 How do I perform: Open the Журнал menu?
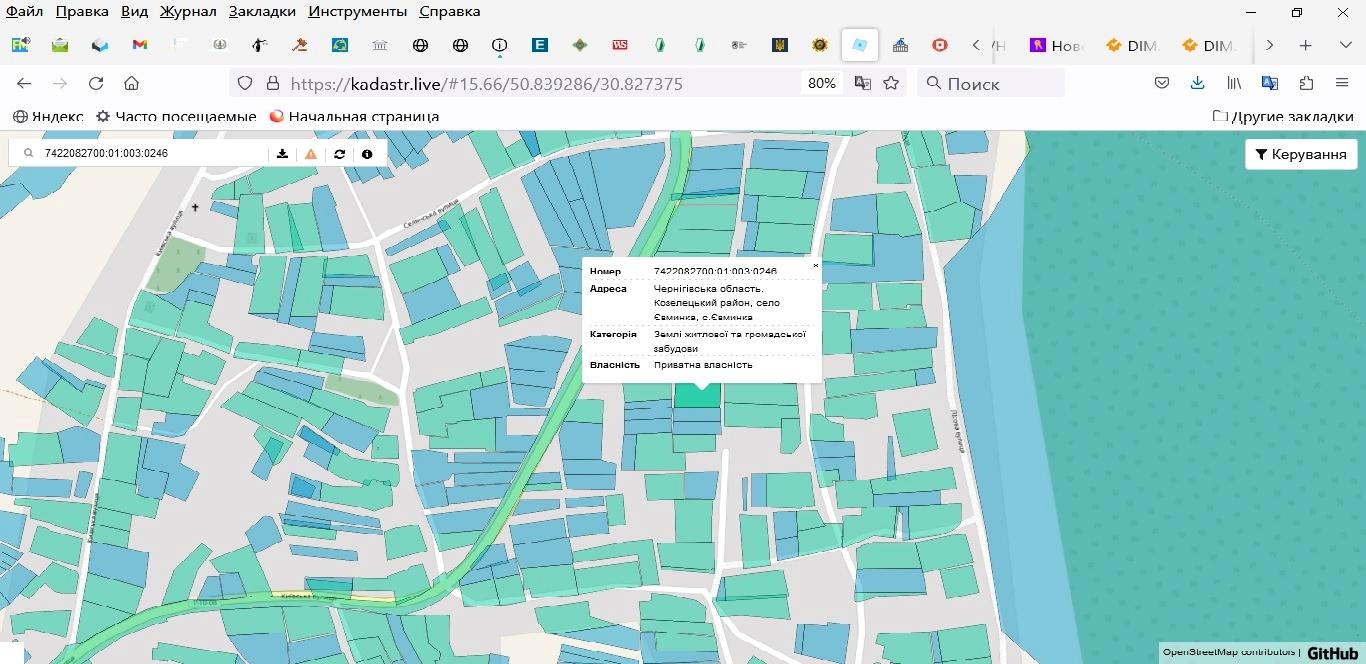188,12
